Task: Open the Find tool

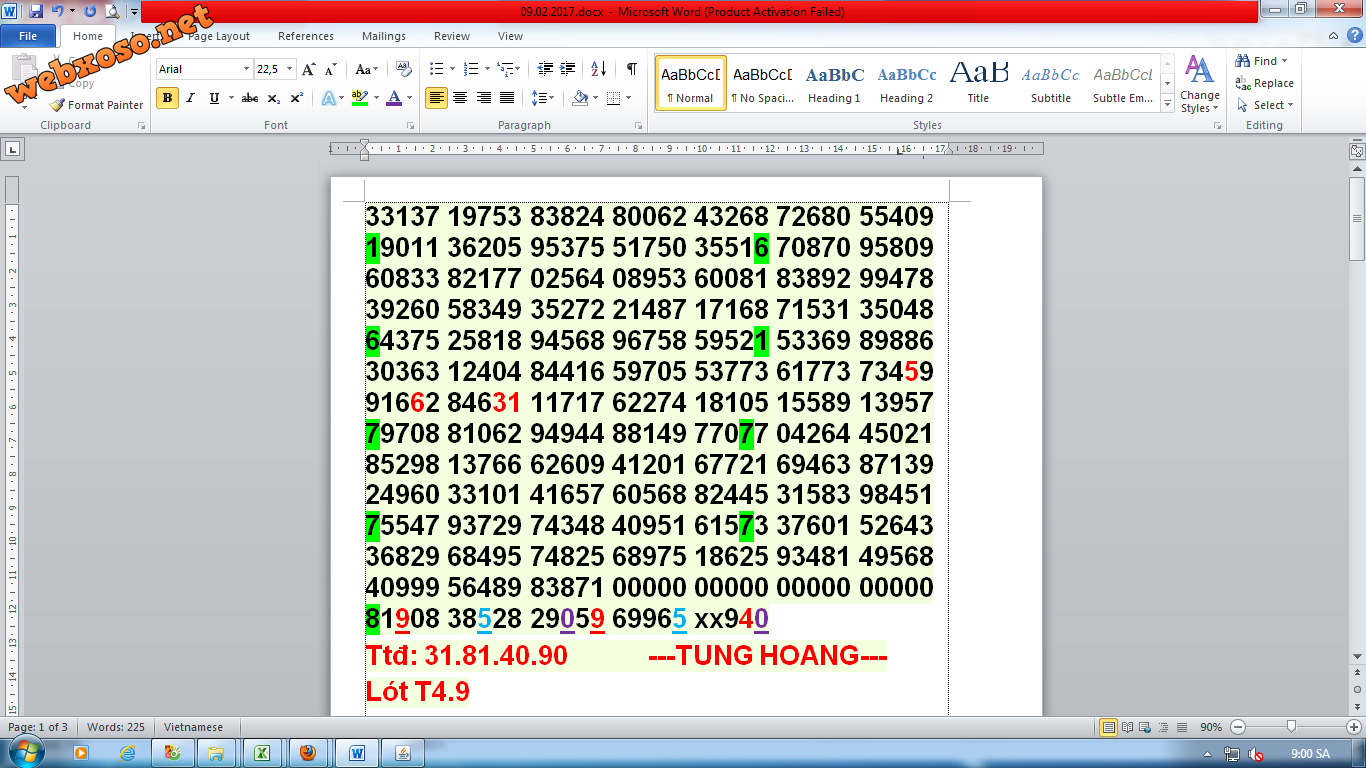Action: coord(1264,61)
